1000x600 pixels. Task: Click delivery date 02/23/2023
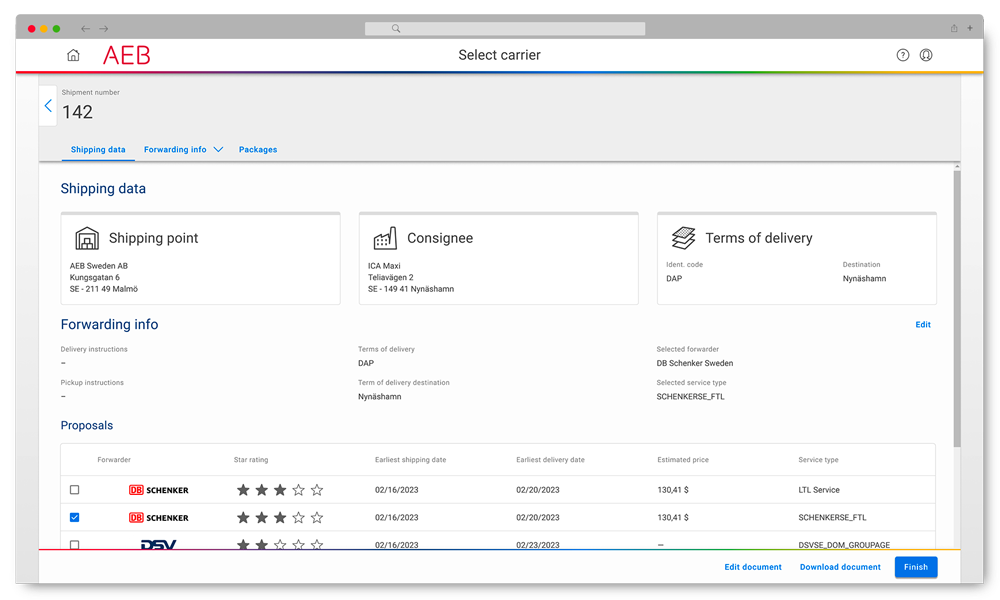tap(538, 545)
